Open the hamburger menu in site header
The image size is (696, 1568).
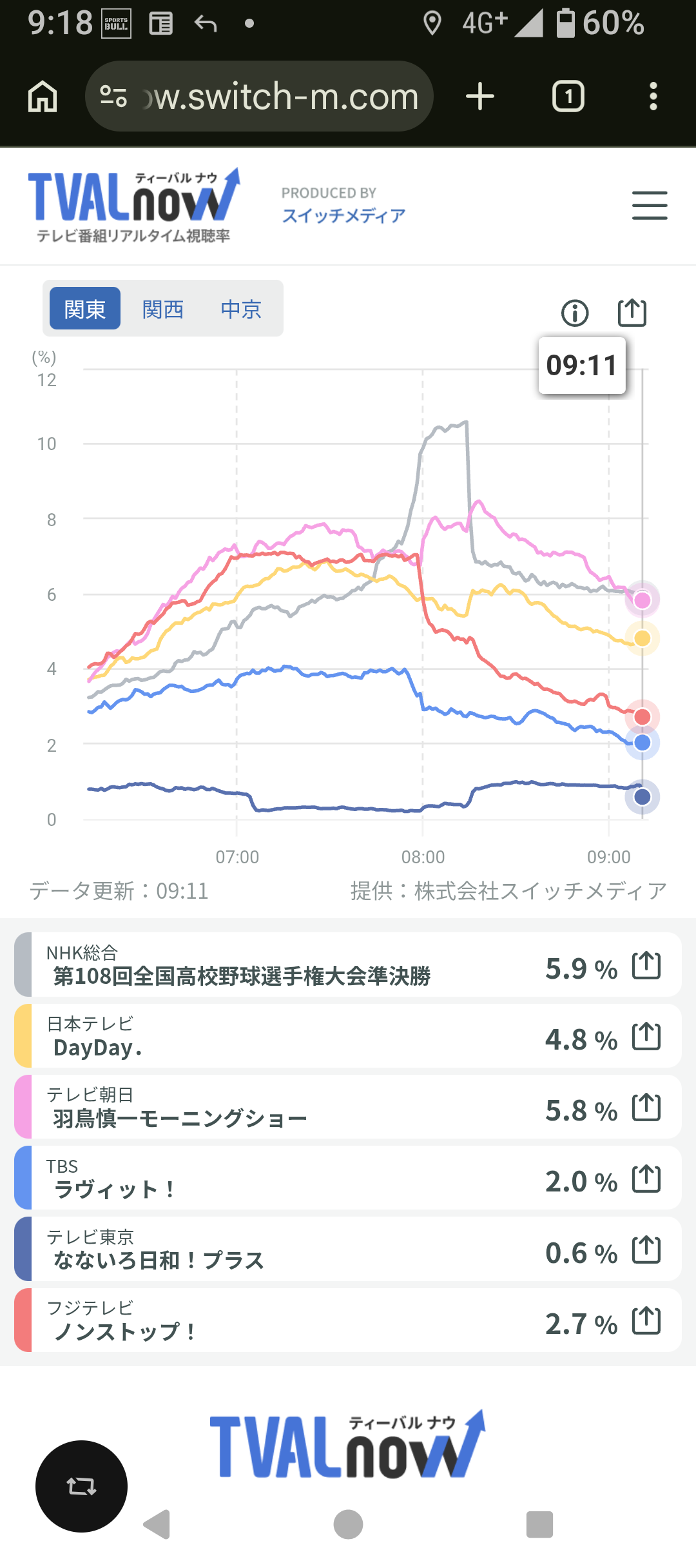tap(650, 206)
